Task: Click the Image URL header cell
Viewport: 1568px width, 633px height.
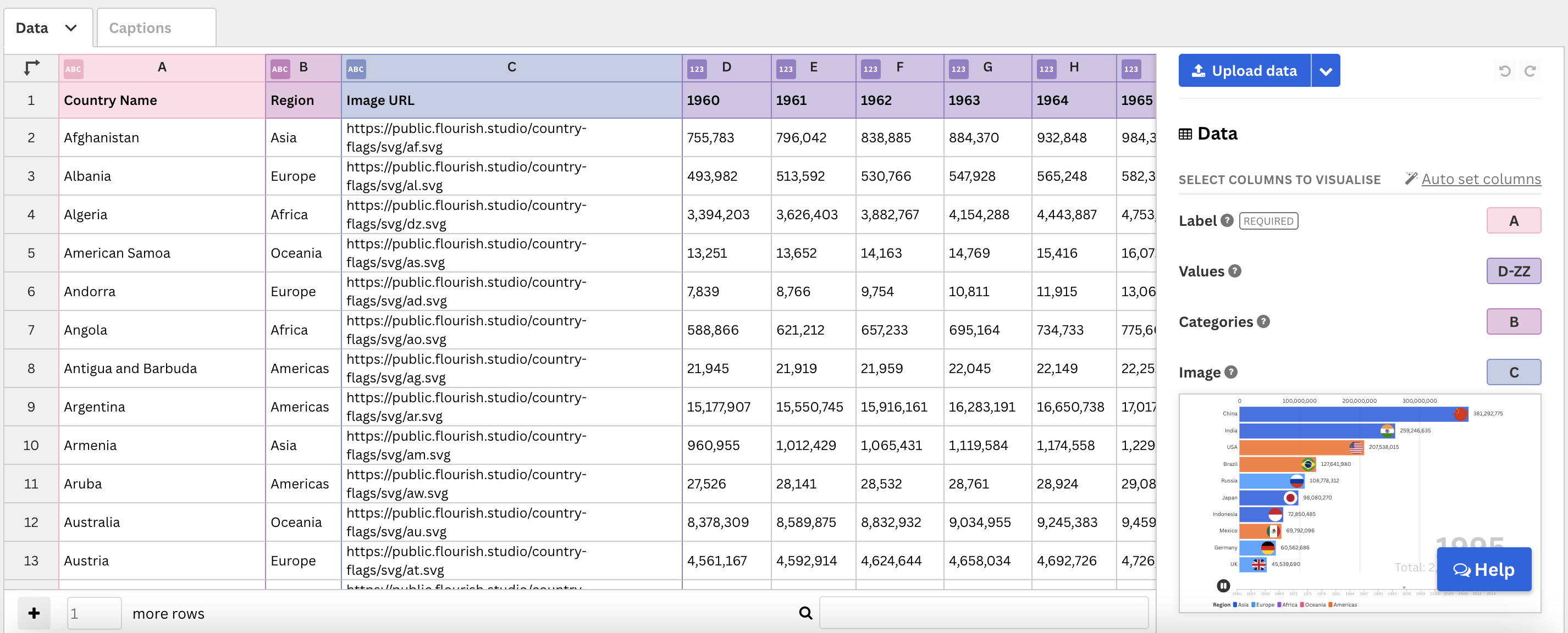Action: tap(511, 101)
